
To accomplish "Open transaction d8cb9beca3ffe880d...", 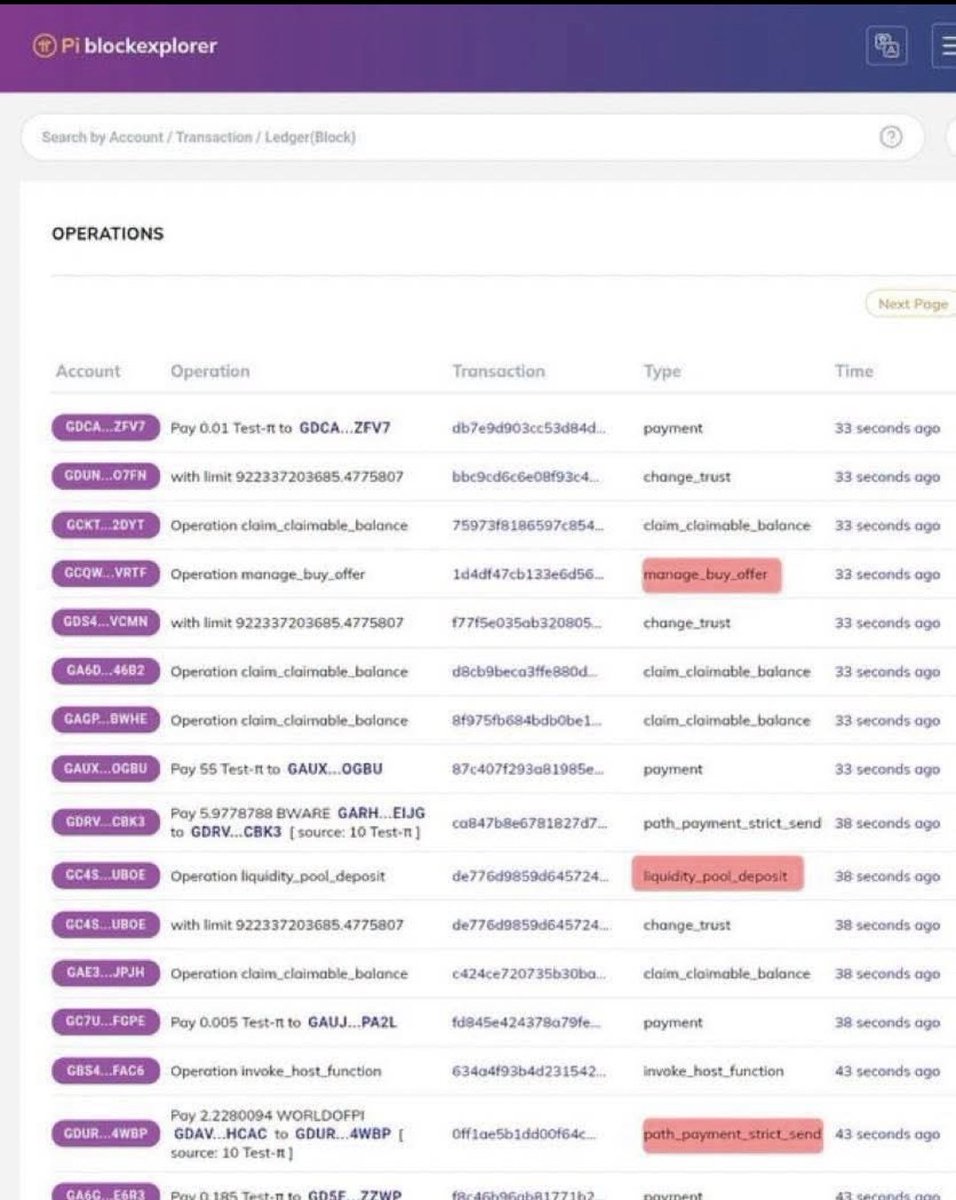I will pyautogui.click(x=524, y=672).
